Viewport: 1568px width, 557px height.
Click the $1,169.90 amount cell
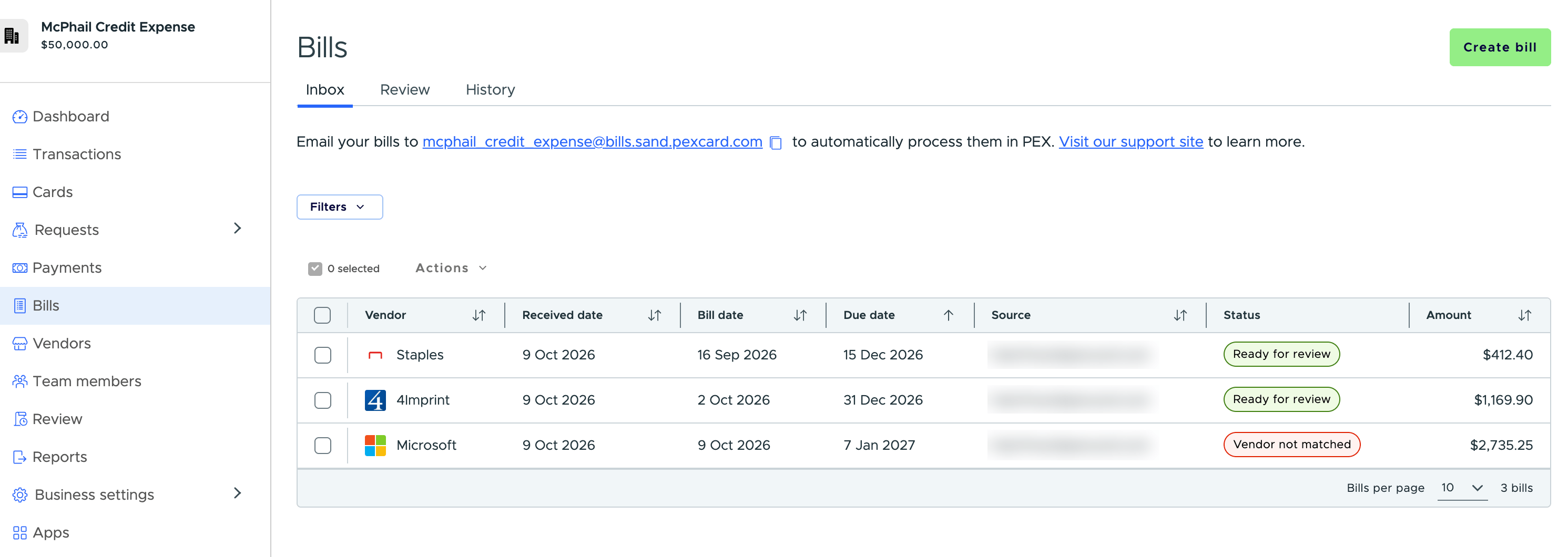pyautogui.click(x=1503, y=400)
